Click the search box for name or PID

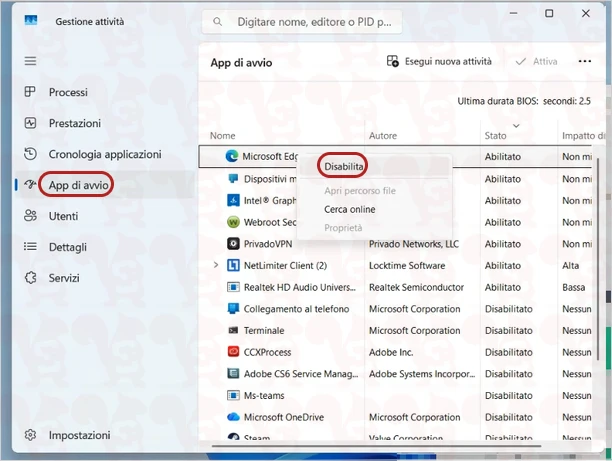click(302, 22)
